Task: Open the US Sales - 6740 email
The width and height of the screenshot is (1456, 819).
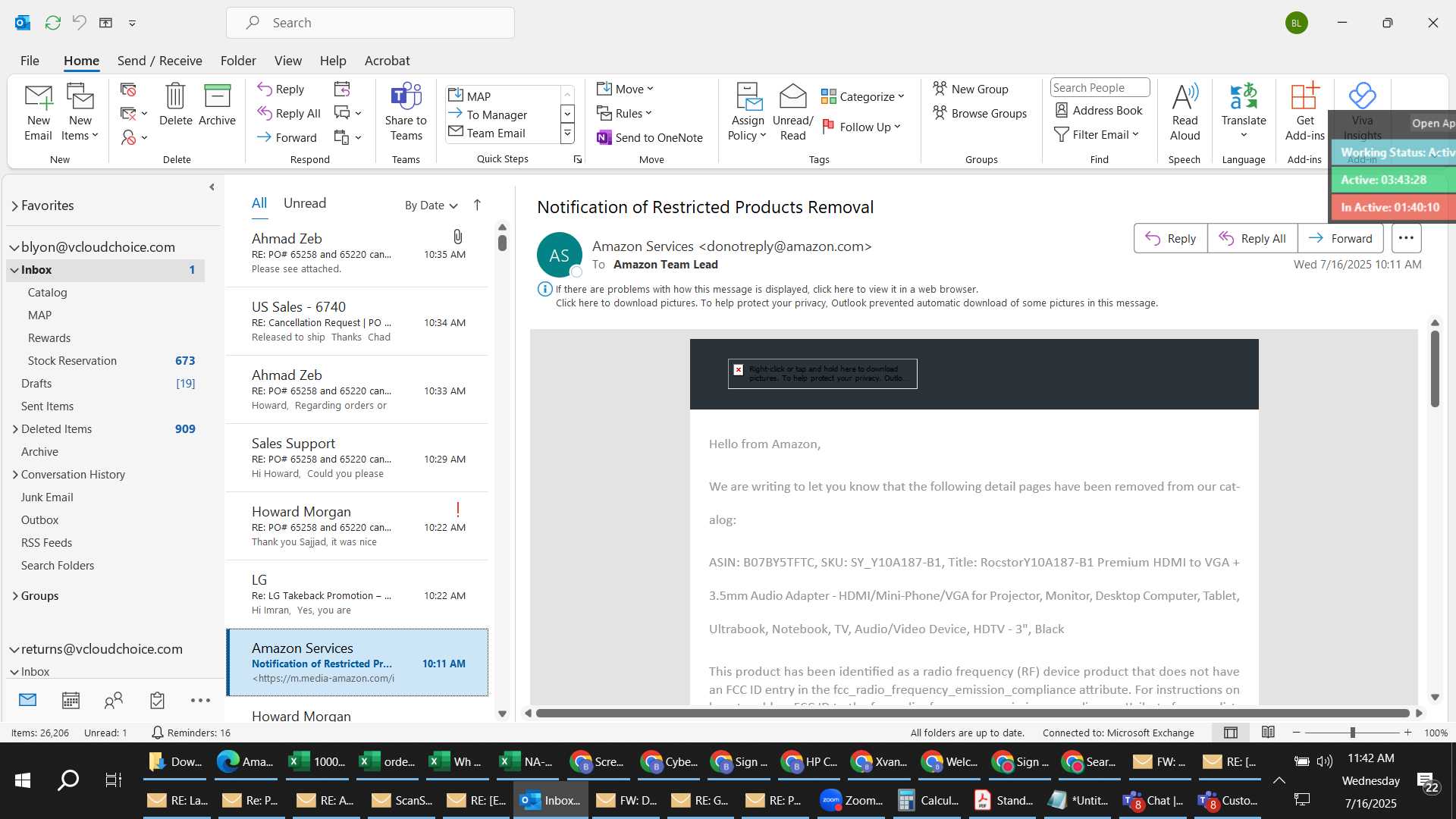Action: [x=357, y=322]
